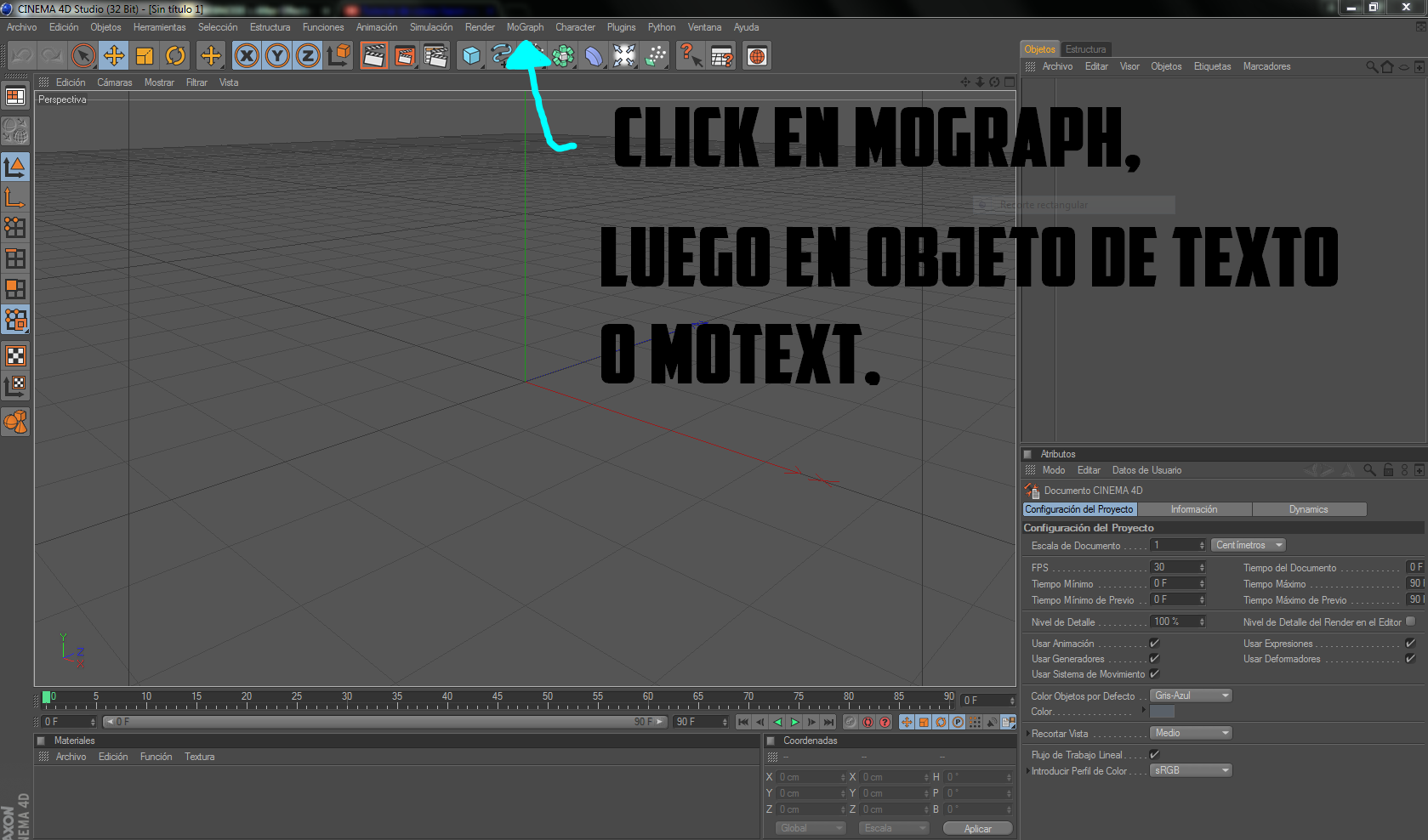1428x840 pixels.
Task: Select the Rotate tool in the top toolbar
Action: [x=175, y=56]
